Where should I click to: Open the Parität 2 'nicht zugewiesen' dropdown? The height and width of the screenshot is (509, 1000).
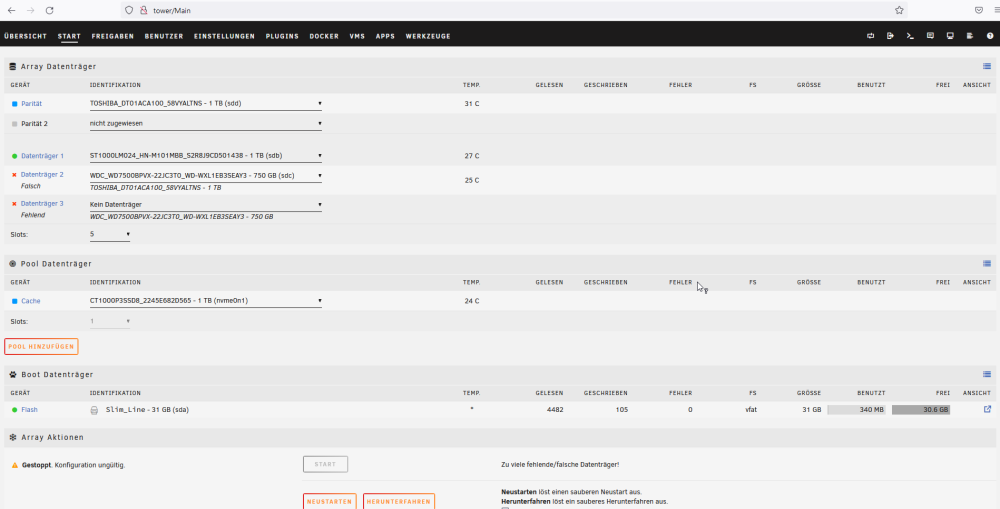pyautogui.click(x=205, y=124)
